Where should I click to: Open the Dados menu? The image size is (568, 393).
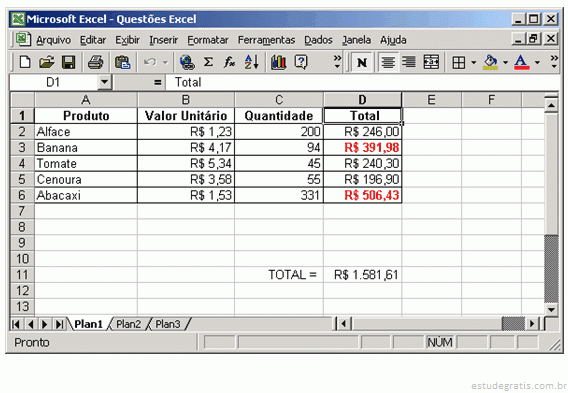click(x=318, y=40)
